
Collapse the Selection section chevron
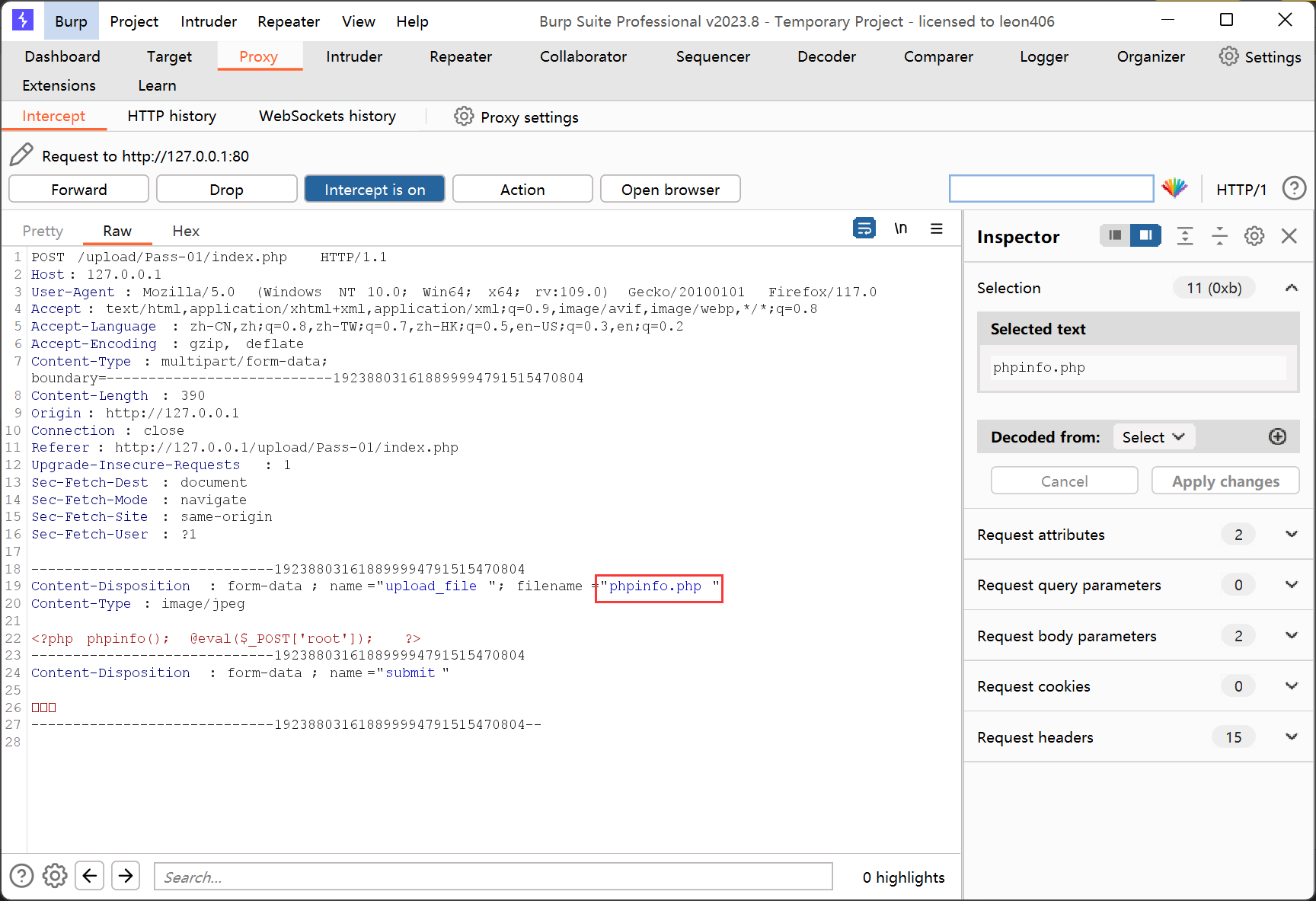(x=1291, y=288)
